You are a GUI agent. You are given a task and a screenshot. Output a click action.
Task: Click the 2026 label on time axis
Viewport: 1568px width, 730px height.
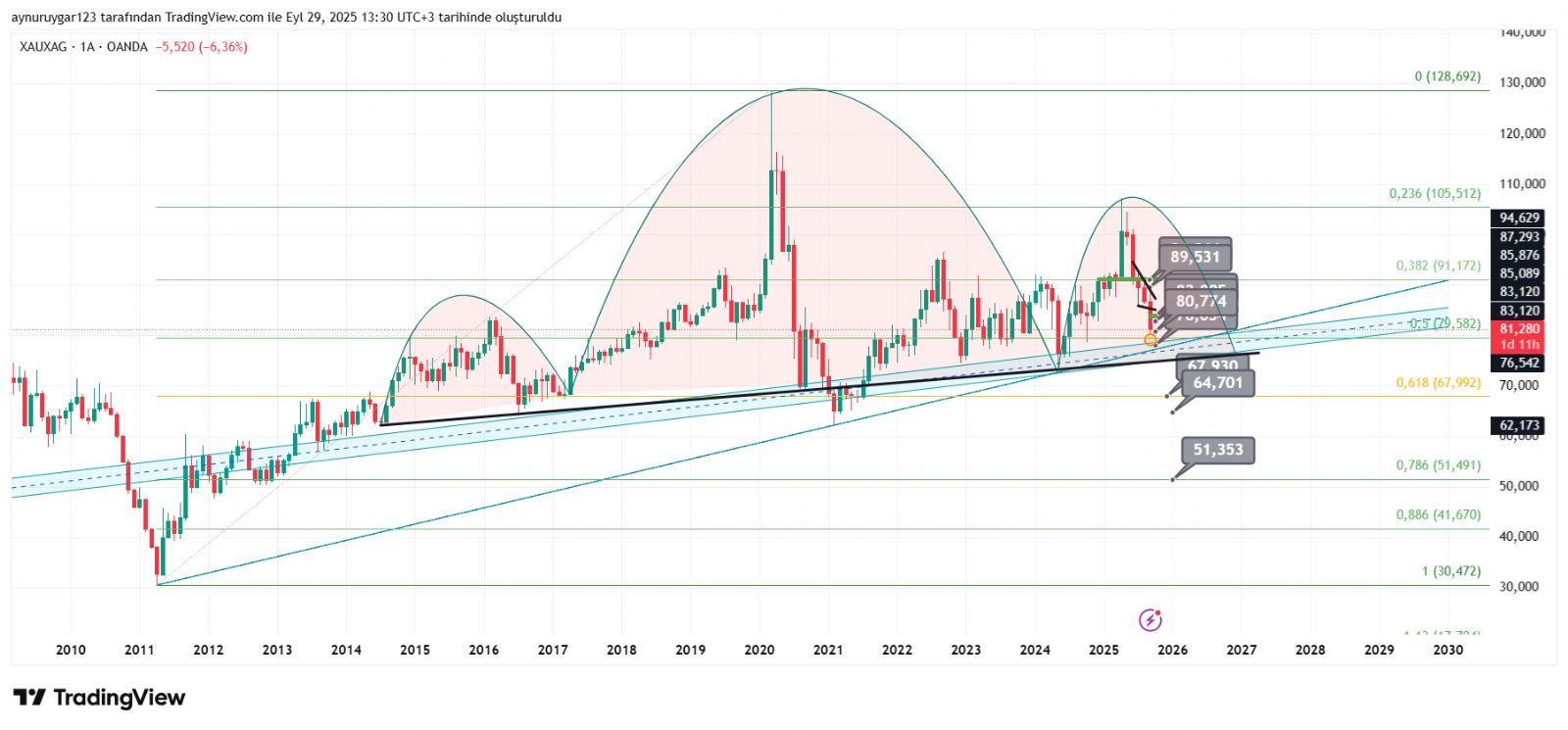[1172, 650]
